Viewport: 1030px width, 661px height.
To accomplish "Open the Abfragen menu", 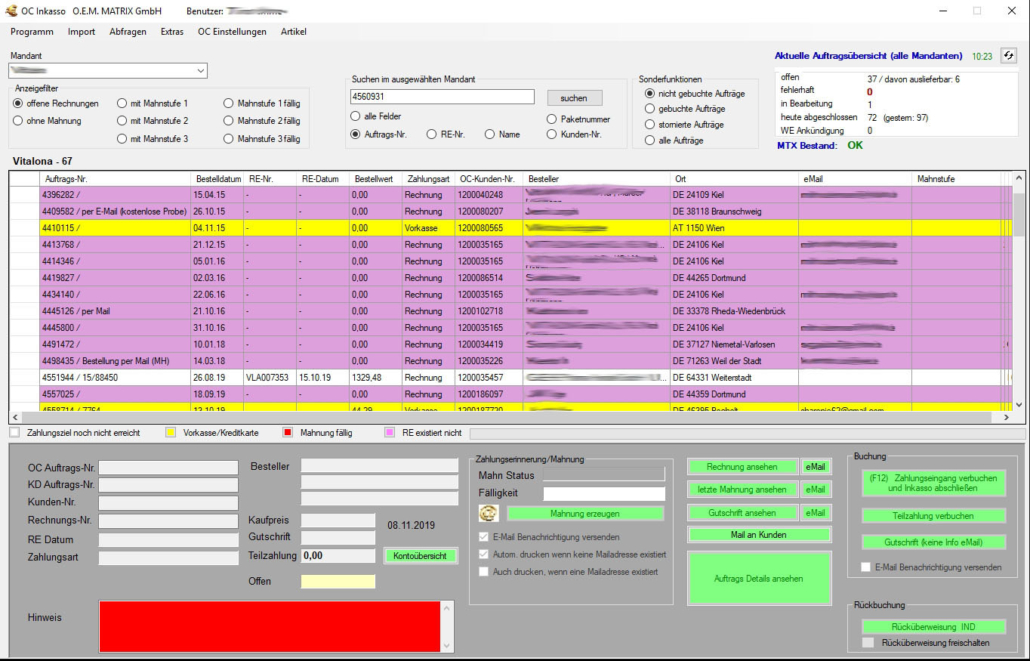I will pyautogui.click(x=128, y=32).
